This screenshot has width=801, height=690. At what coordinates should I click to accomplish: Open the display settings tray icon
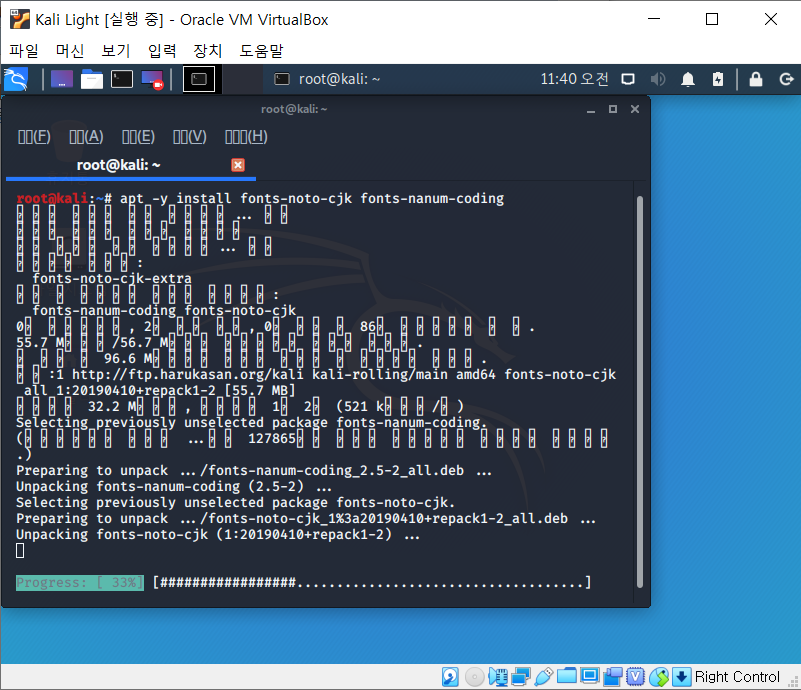628,79
